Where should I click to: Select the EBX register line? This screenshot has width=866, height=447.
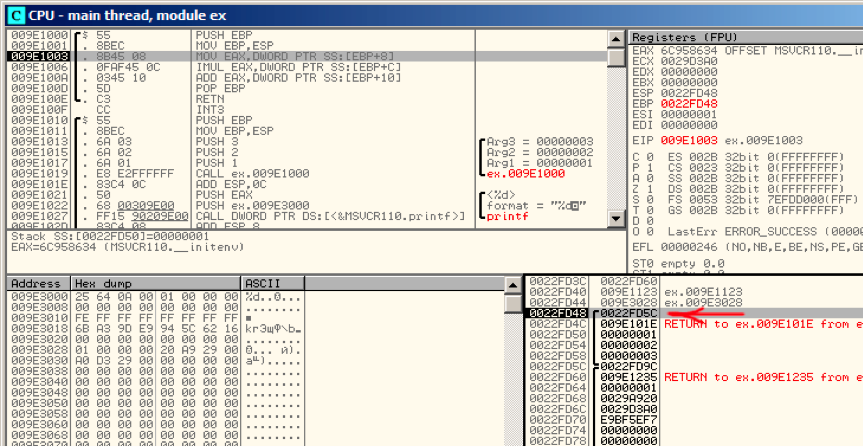(x=675, y=82)
